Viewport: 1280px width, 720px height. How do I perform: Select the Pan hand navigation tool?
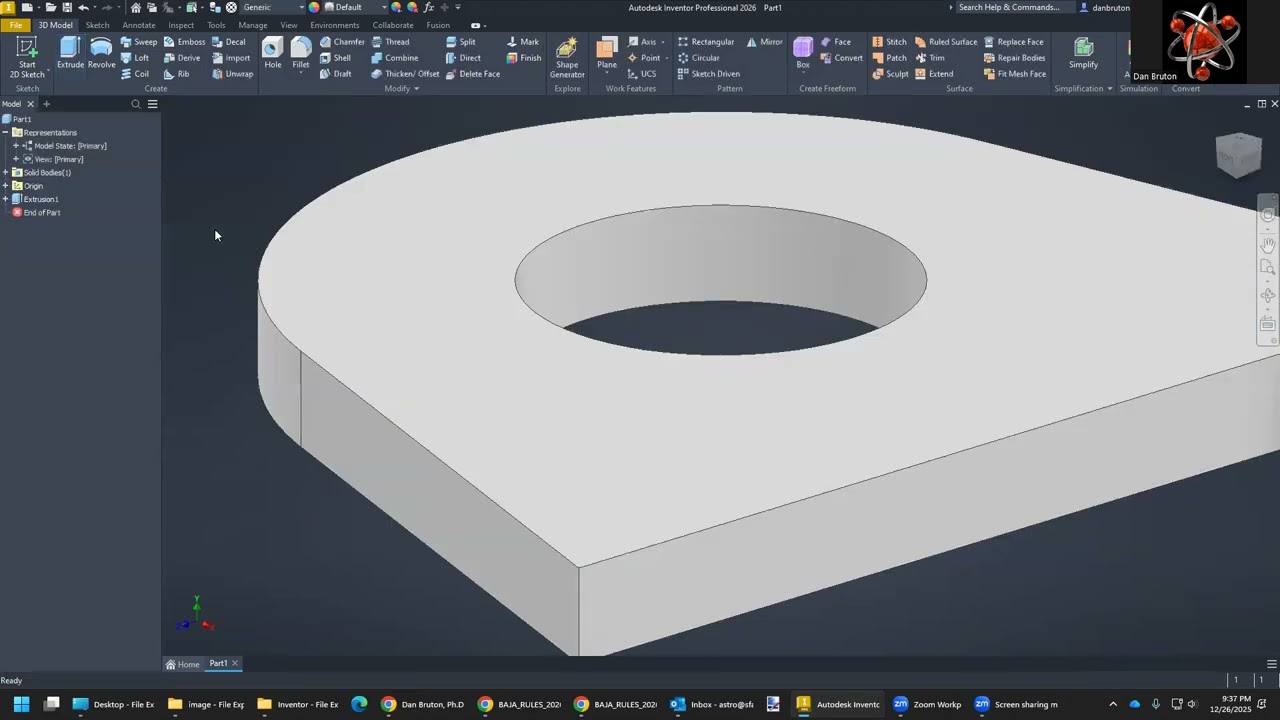1268,244
